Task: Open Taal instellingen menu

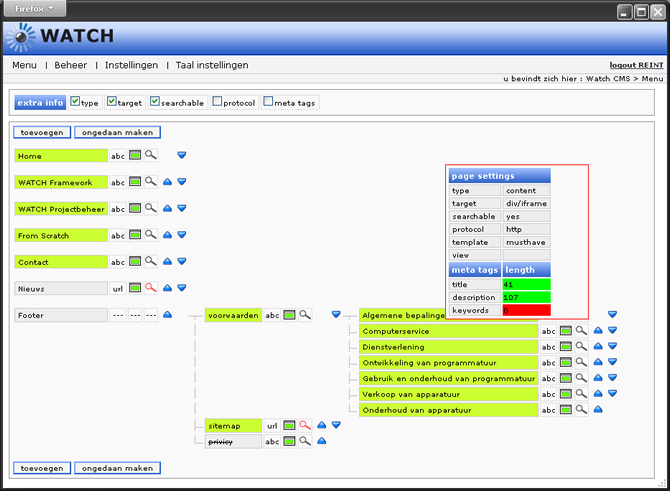Action: [x=212, y=65]
